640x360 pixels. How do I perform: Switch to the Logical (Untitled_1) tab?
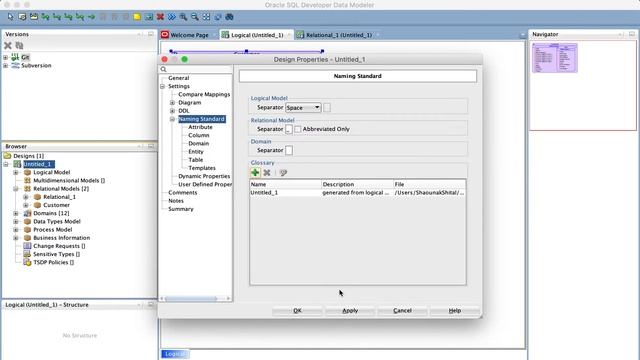257,35
